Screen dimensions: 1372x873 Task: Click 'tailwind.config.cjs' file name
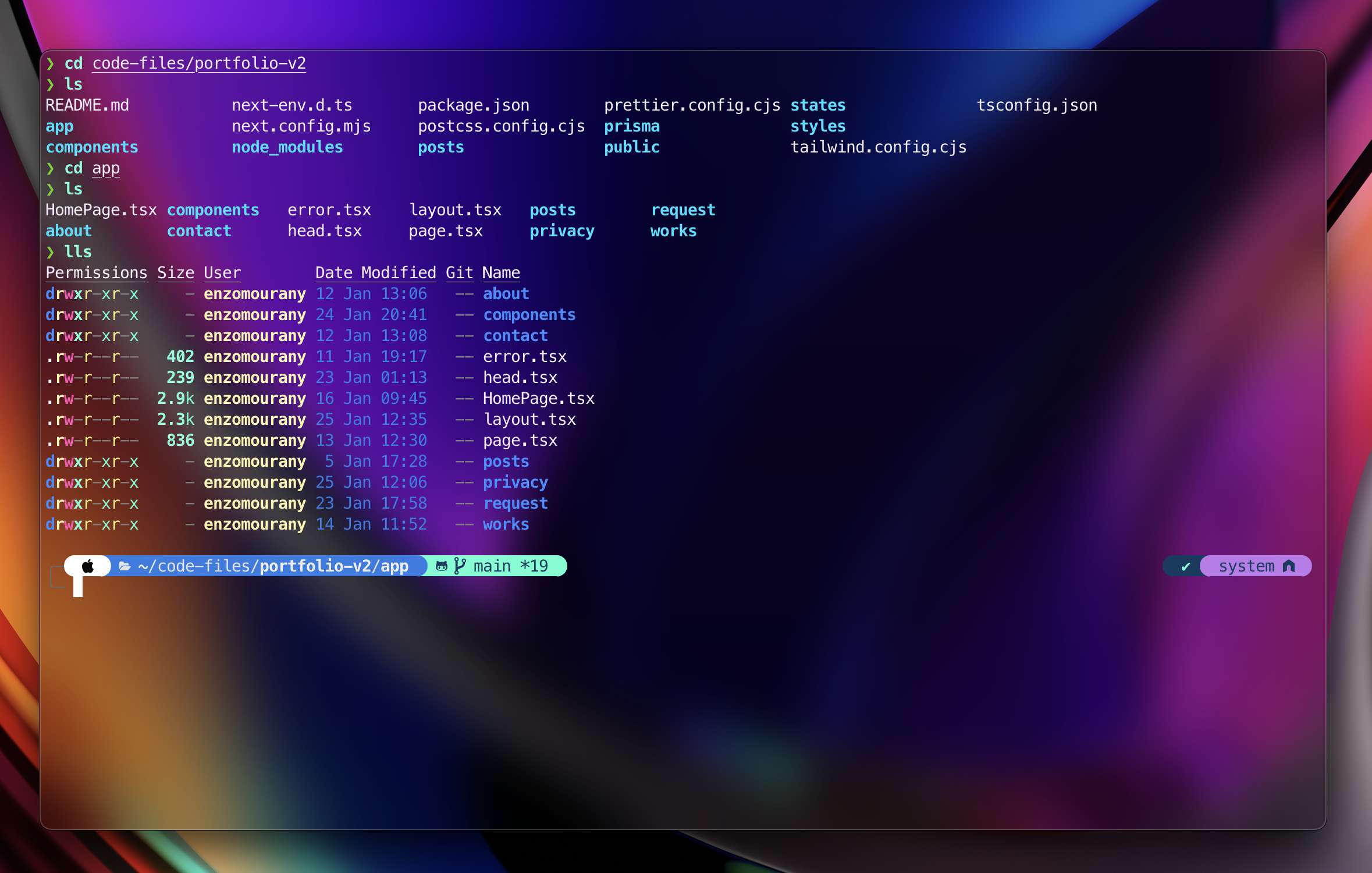click(878, 147)
